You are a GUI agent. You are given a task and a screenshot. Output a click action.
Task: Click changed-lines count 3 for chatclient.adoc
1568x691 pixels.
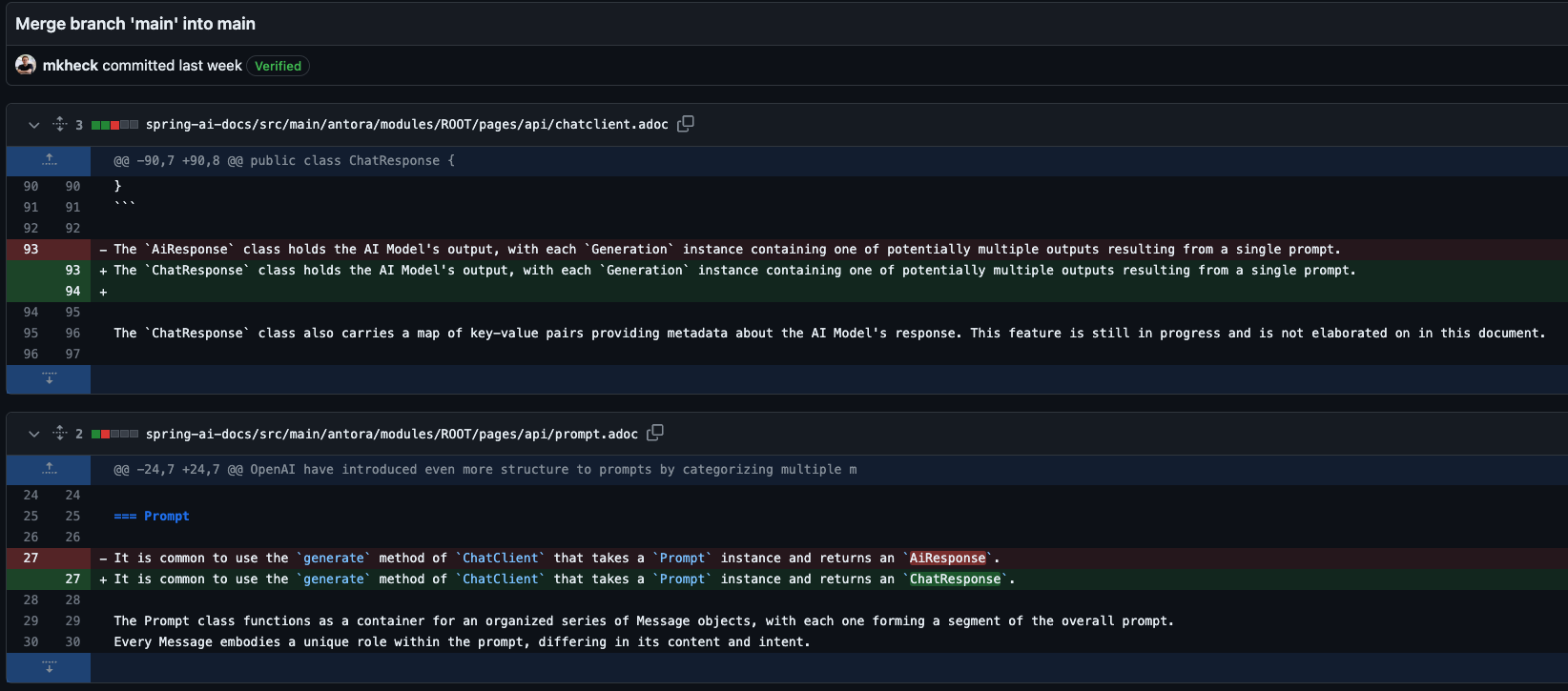[x=79, y=125]
